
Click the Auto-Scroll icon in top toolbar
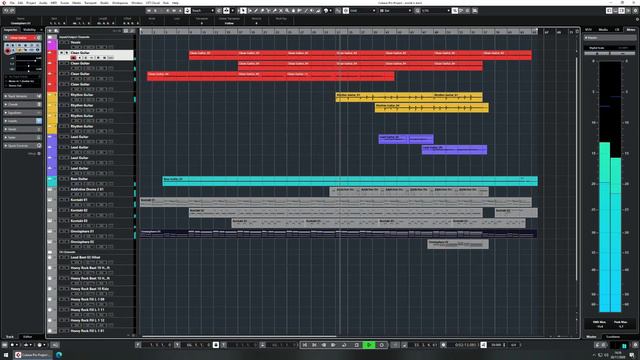point(226,11)
